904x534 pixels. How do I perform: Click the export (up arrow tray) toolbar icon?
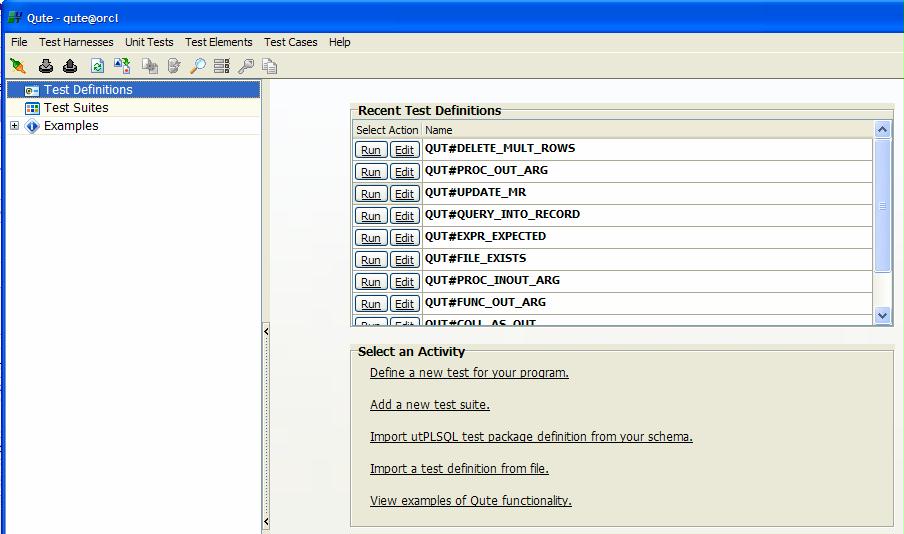70,66
